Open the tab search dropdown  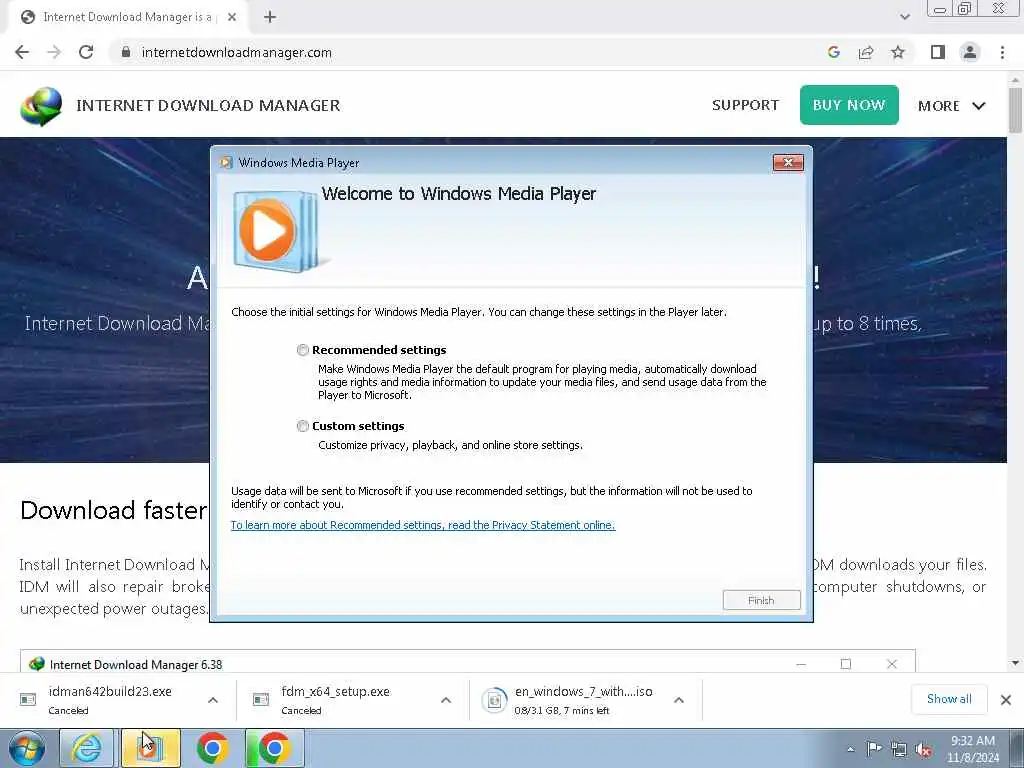tap(904, 17)
